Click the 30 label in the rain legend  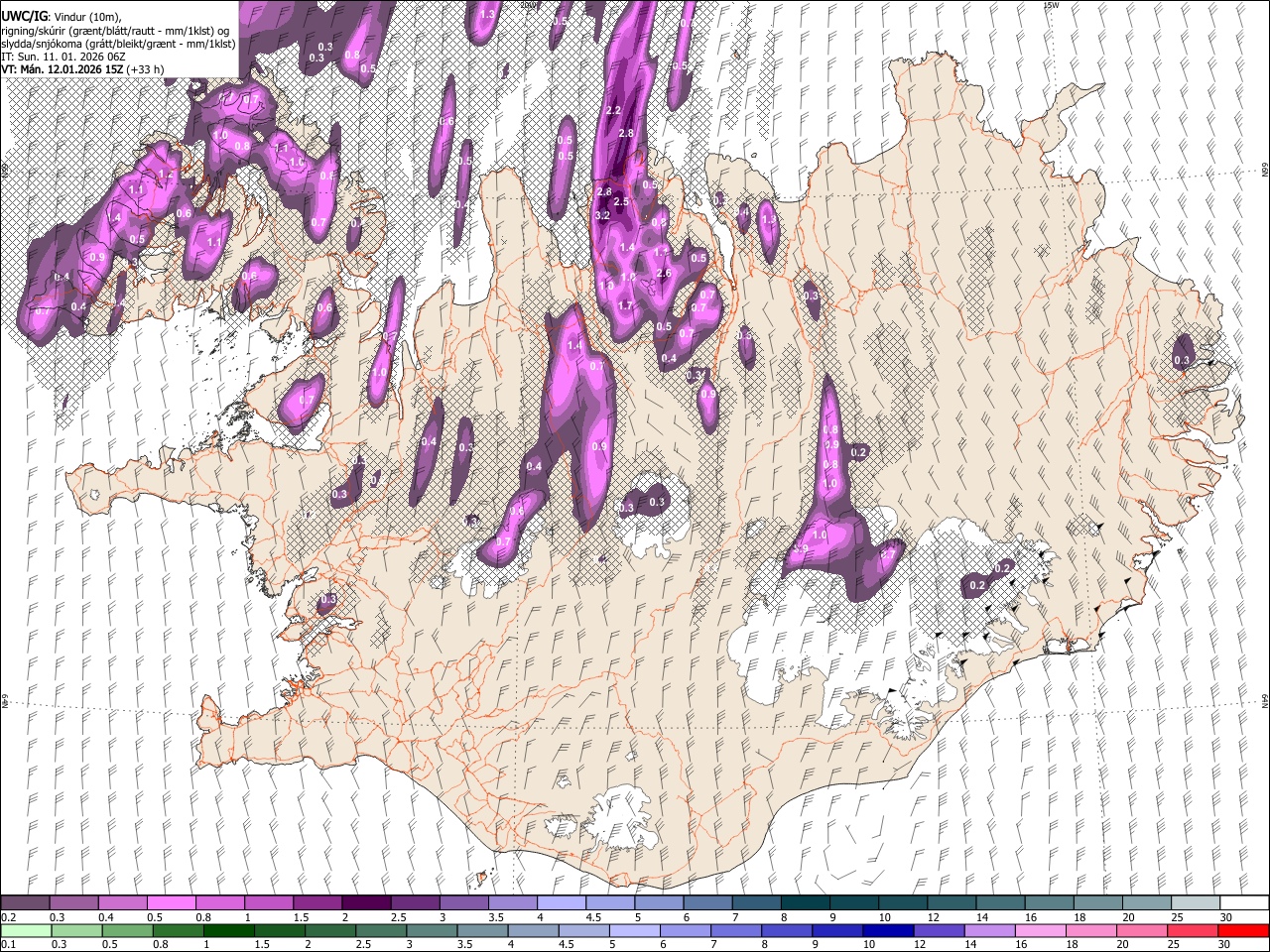pos(1226,944)
